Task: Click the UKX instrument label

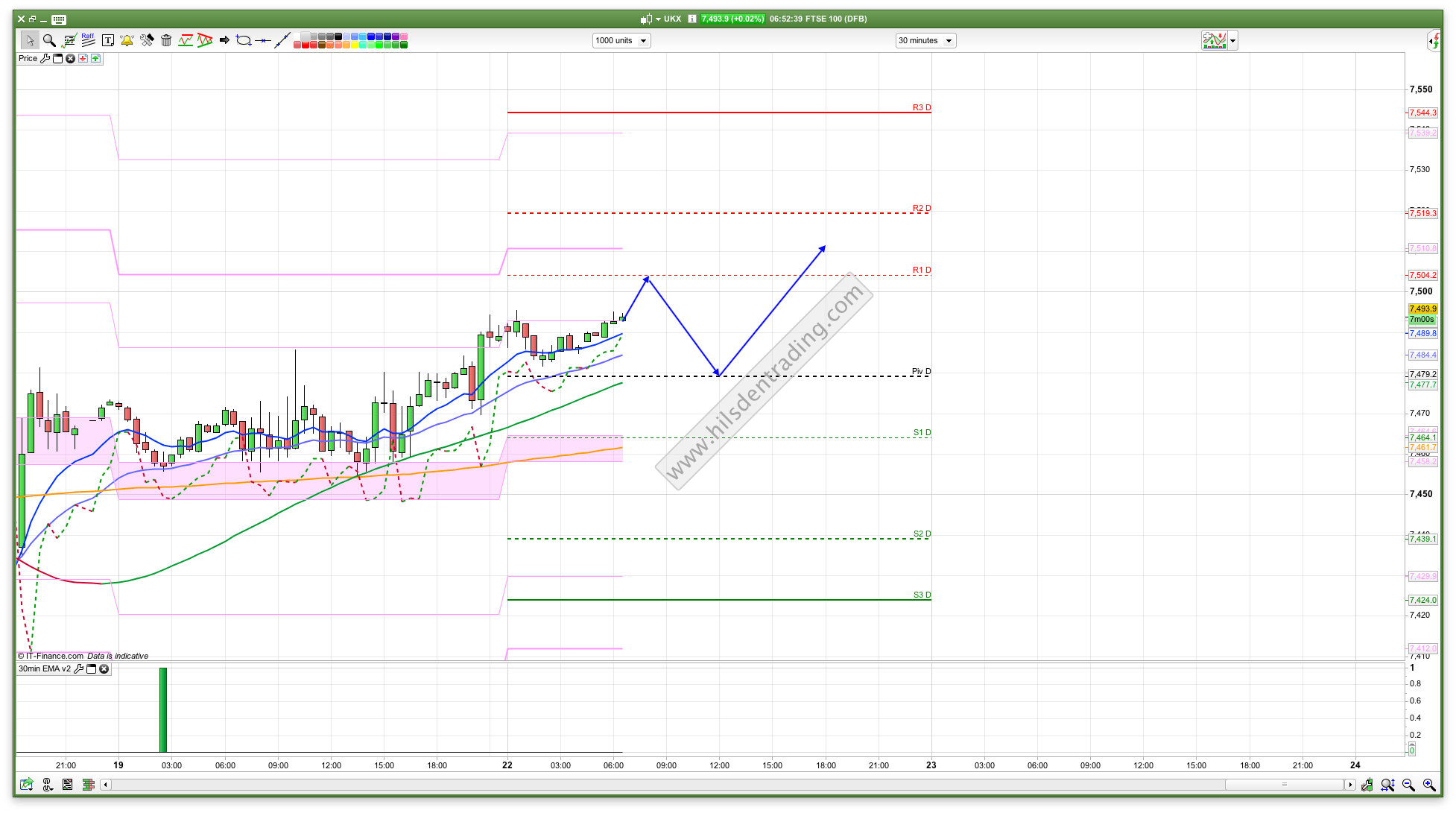Action: (x=672, y=19)
